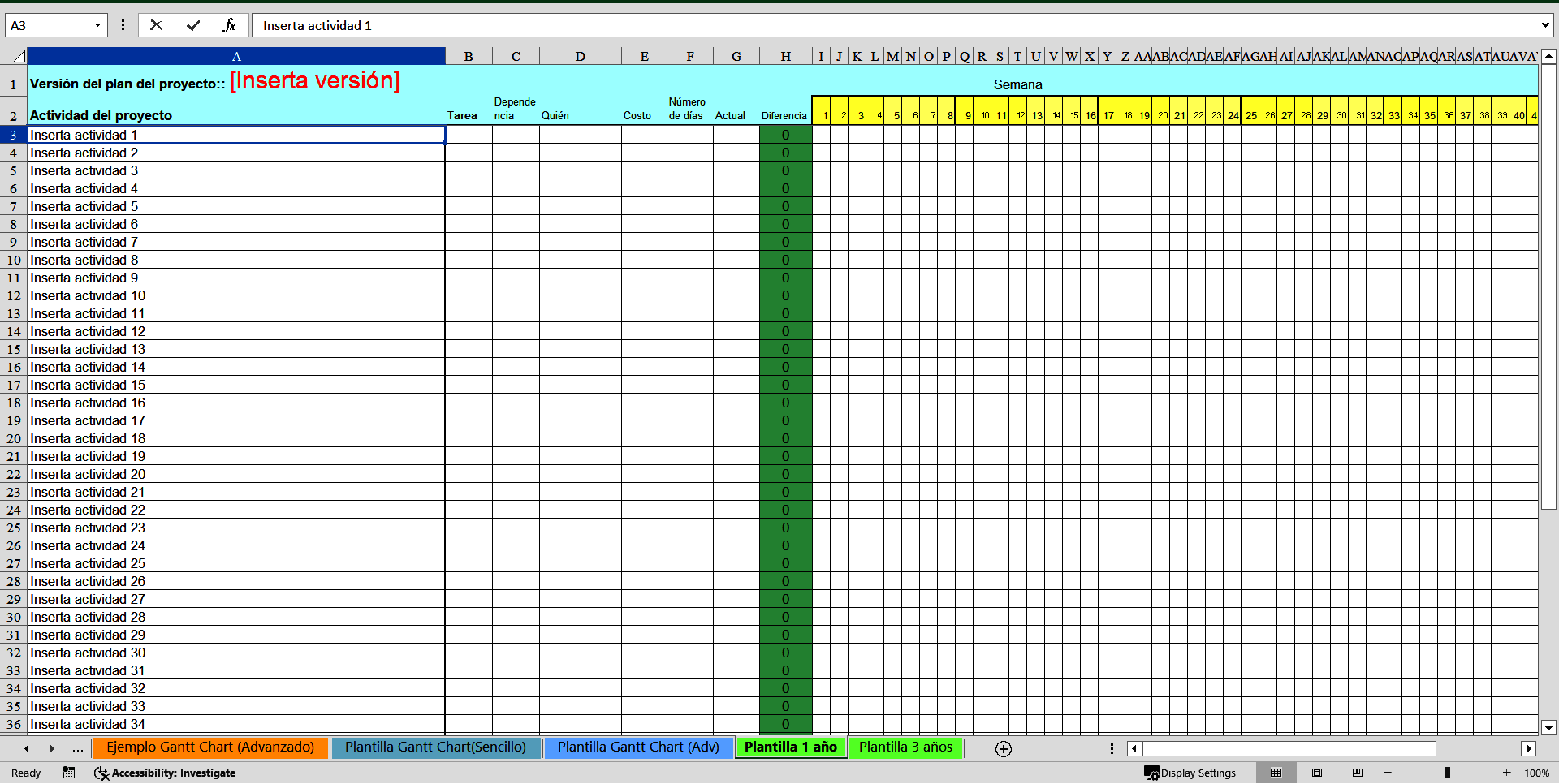Click the vertical scrollbar thumb
Viewport: 1559px width, 784px height.
tap(1548, 286)
